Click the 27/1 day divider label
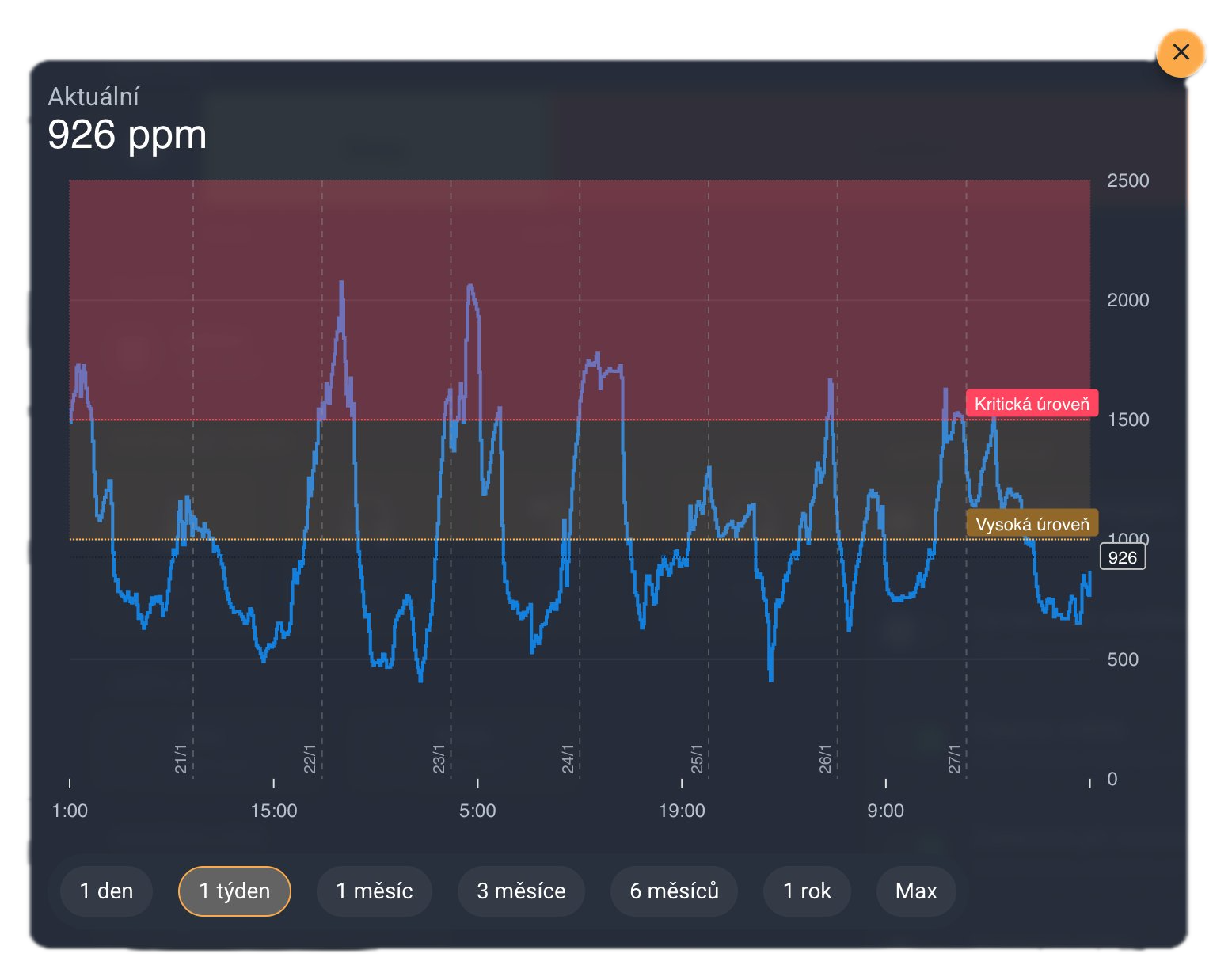The height and width of the screenshot is (980, 1232). pos(954,758)
